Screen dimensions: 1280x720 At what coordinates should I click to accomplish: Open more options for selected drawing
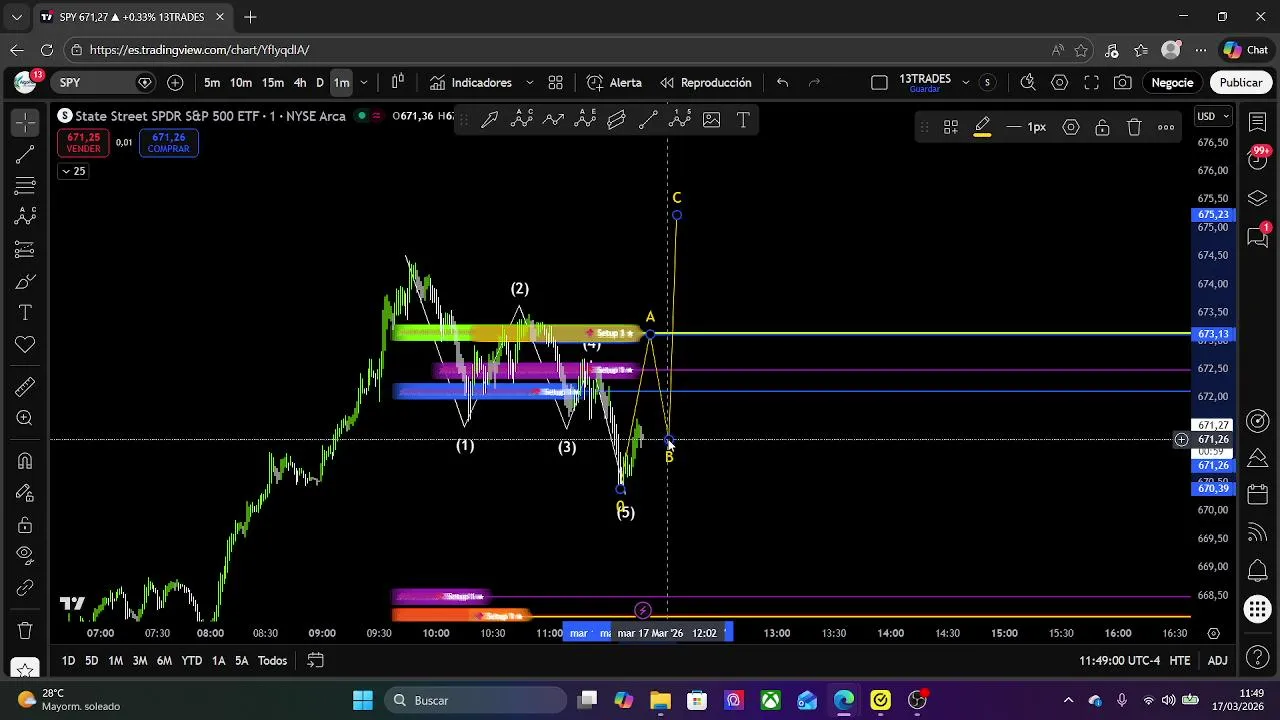[x=1166, y=127]
